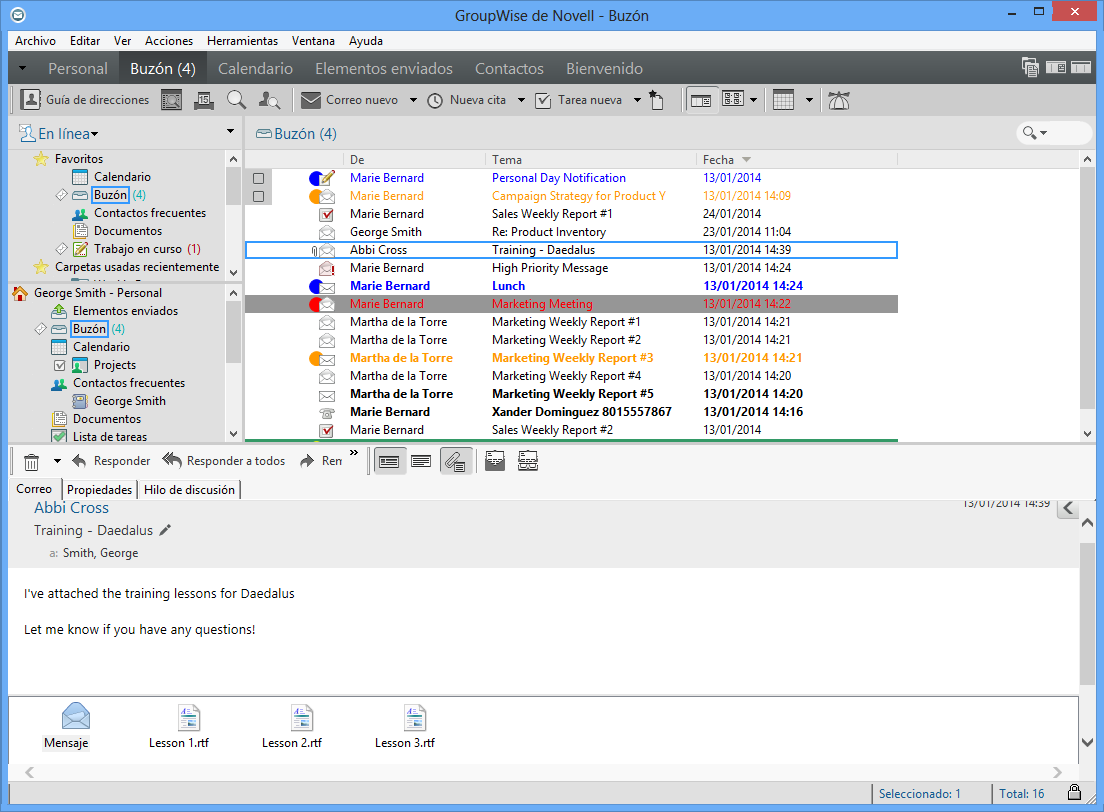Click the print-style icon after attachment toggle
The height and width of the screenshot is (812, 1104).
point(495,461)
